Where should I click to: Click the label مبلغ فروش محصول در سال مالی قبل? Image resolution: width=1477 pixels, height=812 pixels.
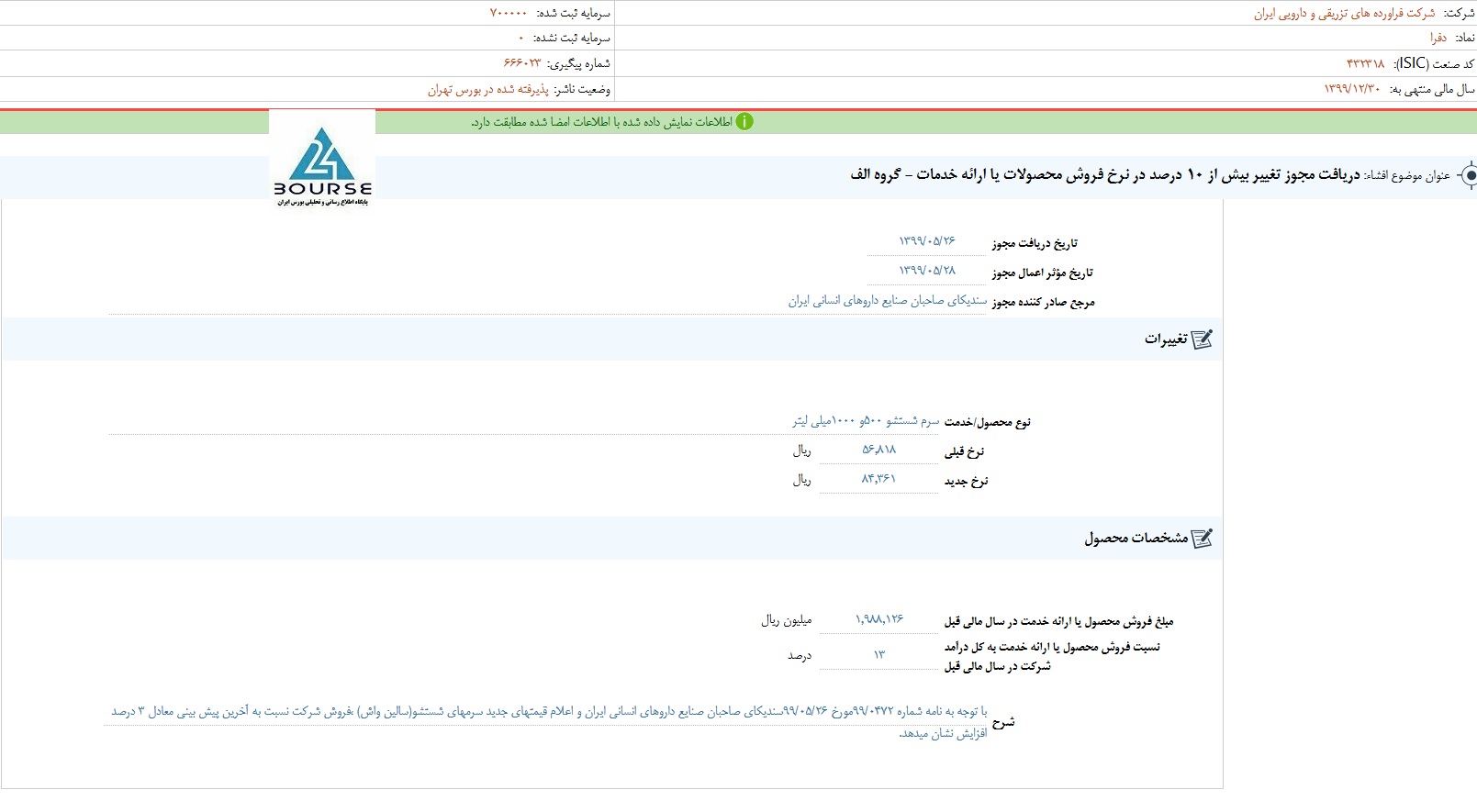click(x=1058, y=621)
